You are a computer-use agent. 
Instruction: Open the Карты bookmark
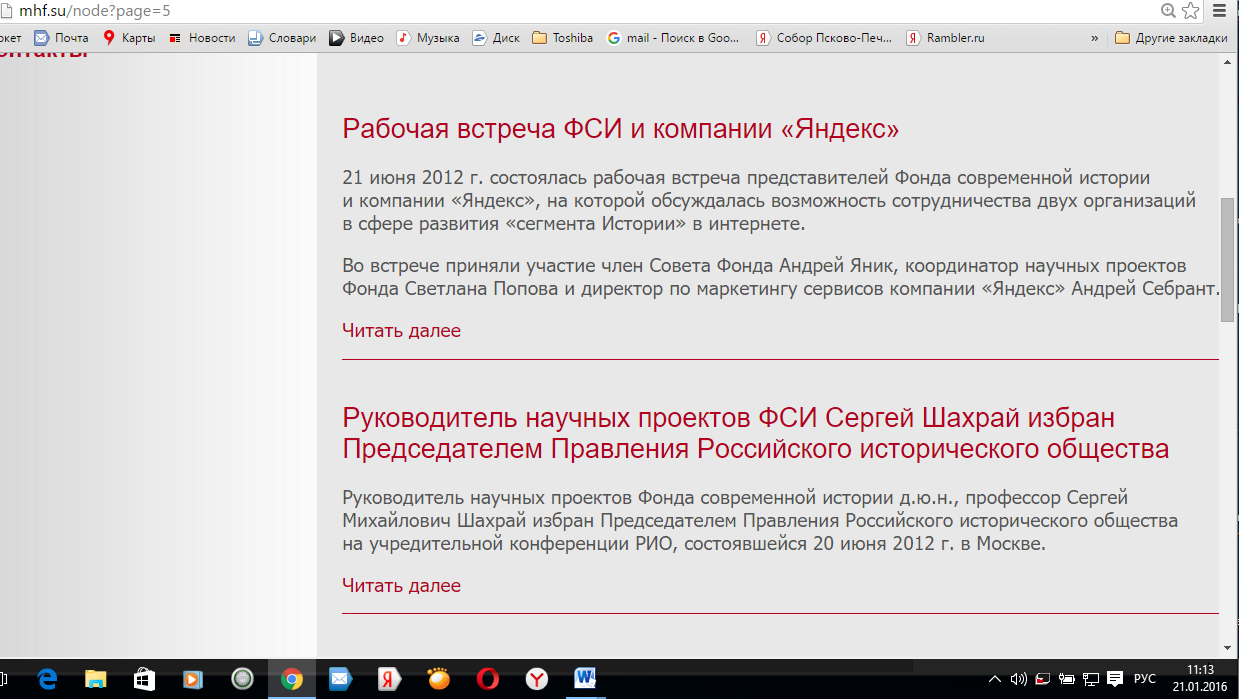(128, 38)
